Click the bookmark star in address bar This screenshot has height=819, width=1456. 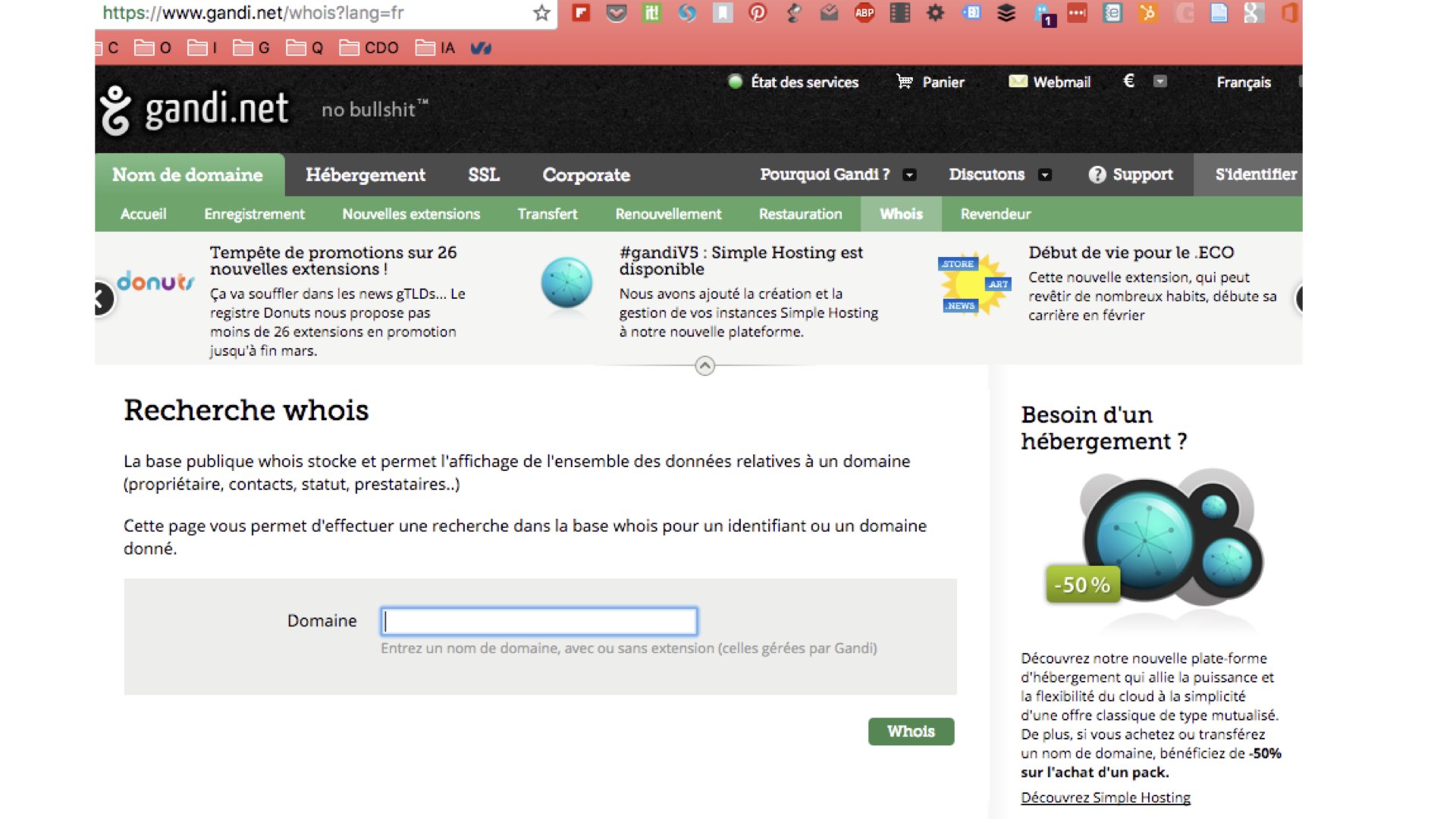(541, 13)
